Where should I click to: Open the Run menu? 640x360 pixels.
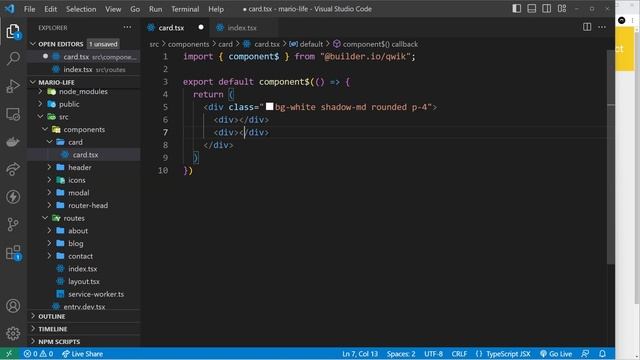coord(155,9)
